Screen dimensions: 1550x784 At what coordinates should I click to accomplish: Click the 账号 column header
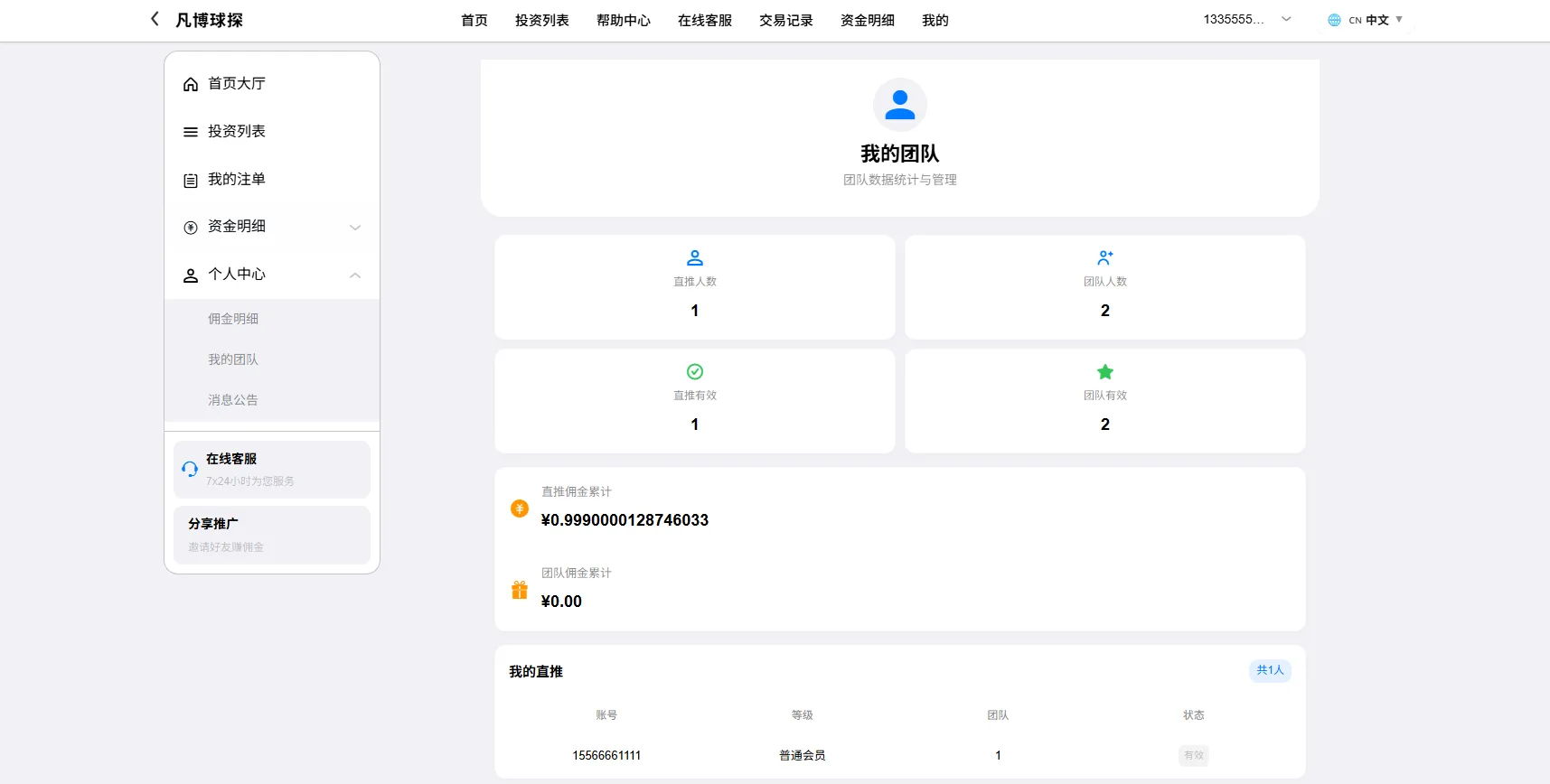pos(606,715)
